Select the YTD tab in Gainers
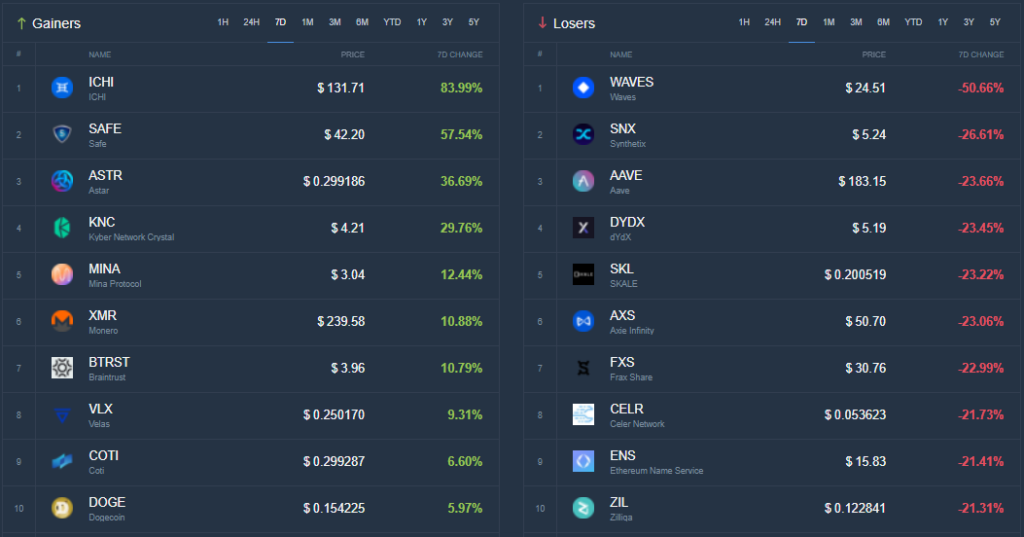 (392, 22)
